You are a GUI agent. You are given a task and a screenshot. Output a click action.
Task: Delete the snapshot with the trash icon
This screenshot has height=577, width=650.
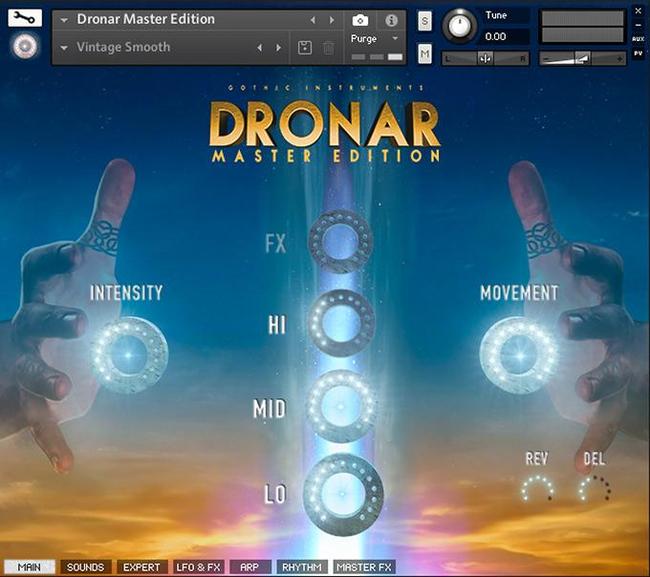click(x=328, y=48)
